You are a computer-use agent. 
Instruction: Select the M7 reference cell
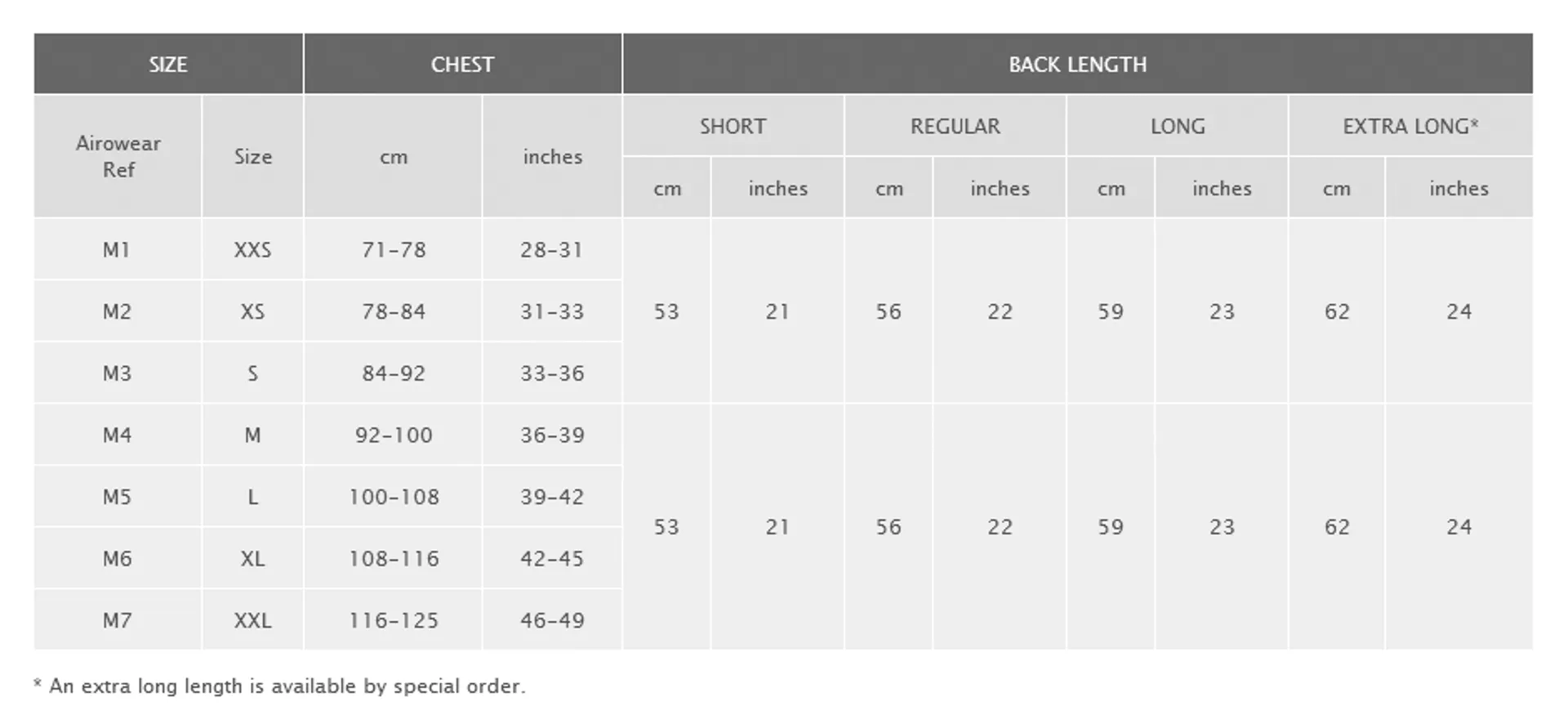(x=118, y=620)
